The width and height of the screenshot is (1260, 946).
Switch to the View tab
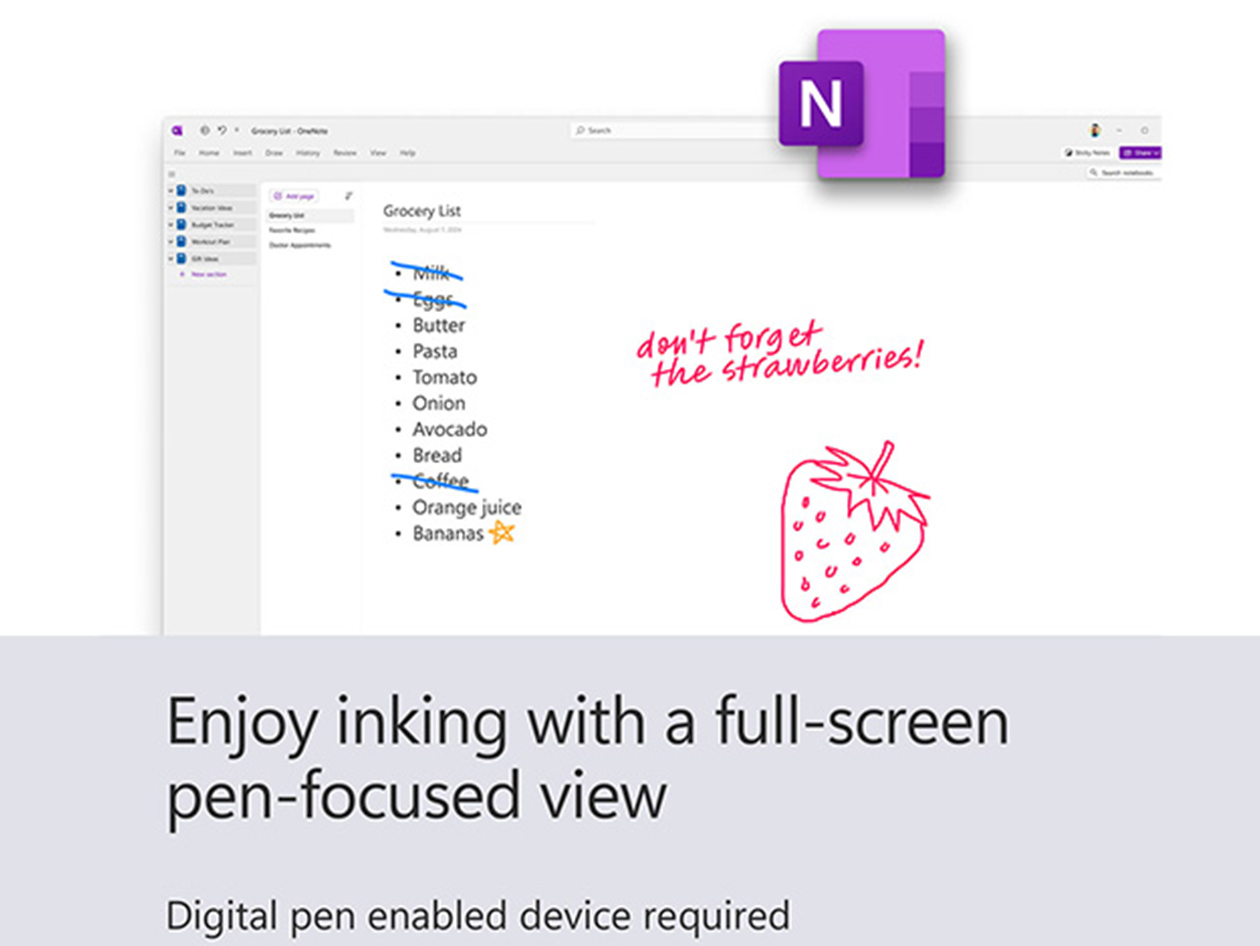click(x=378, y=153)
